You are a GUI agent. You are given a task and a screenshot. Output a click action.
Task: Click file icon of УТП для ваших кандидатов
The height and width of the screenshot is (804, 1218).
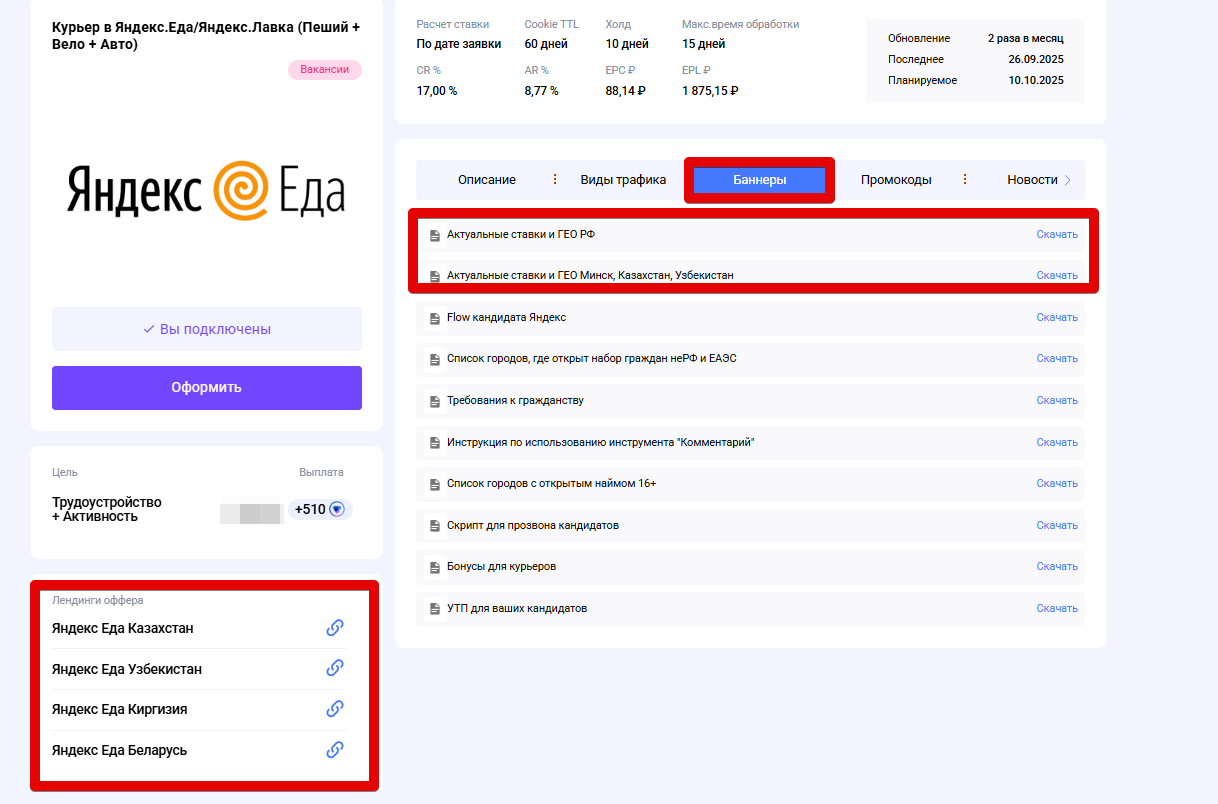click(434, 609)
